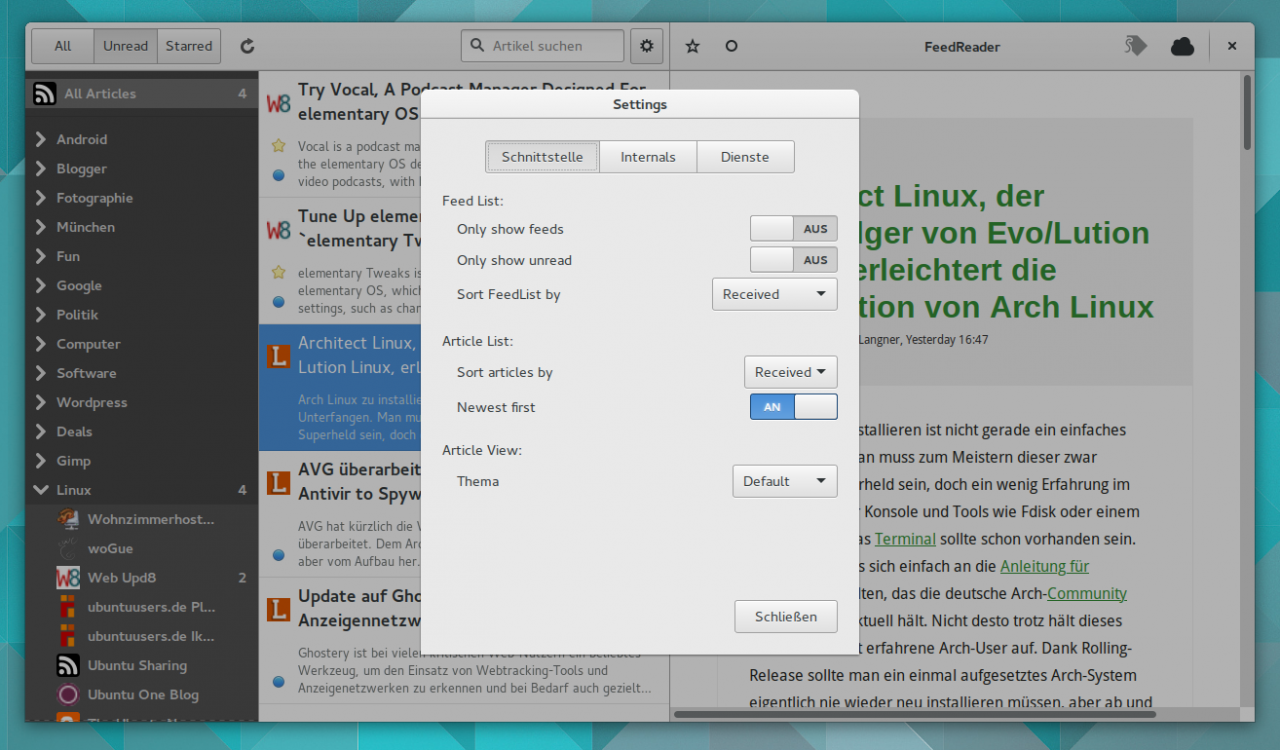Click the Artikel suchen search field
1280x750 pixels.
pos(550,46)
